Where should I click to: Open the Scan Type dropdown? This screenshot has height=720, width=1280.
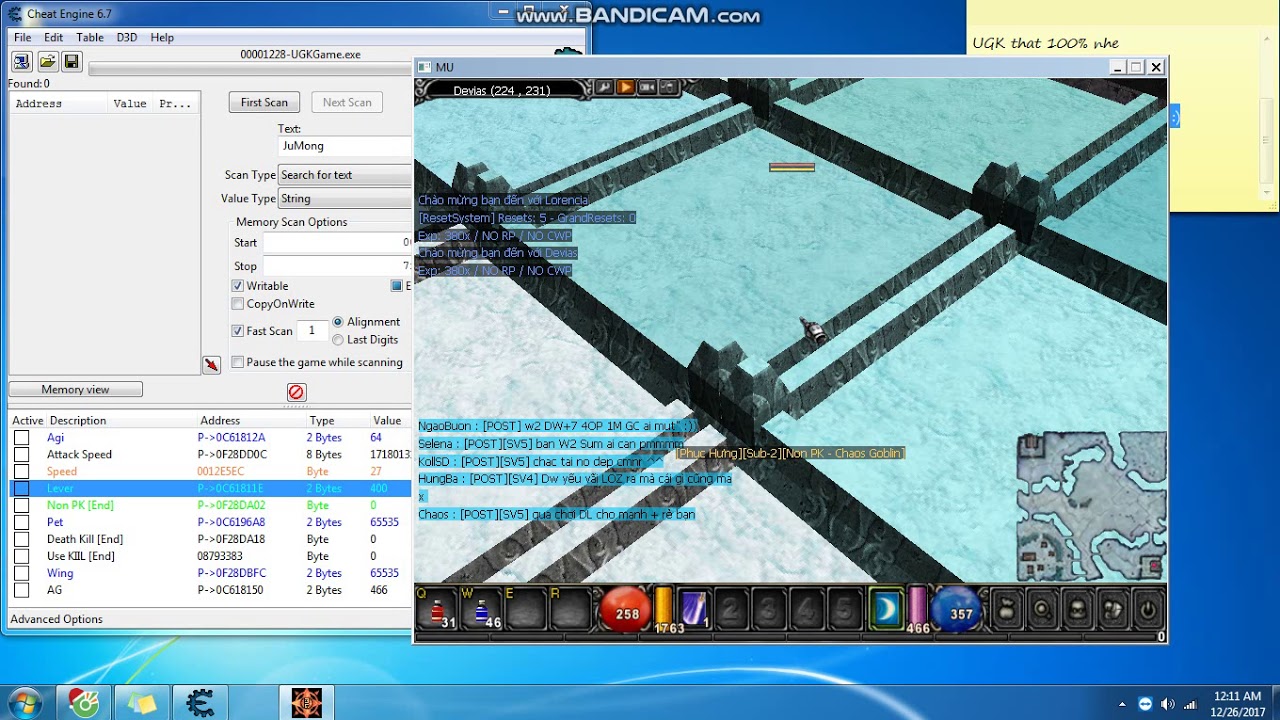pos(345,175)
